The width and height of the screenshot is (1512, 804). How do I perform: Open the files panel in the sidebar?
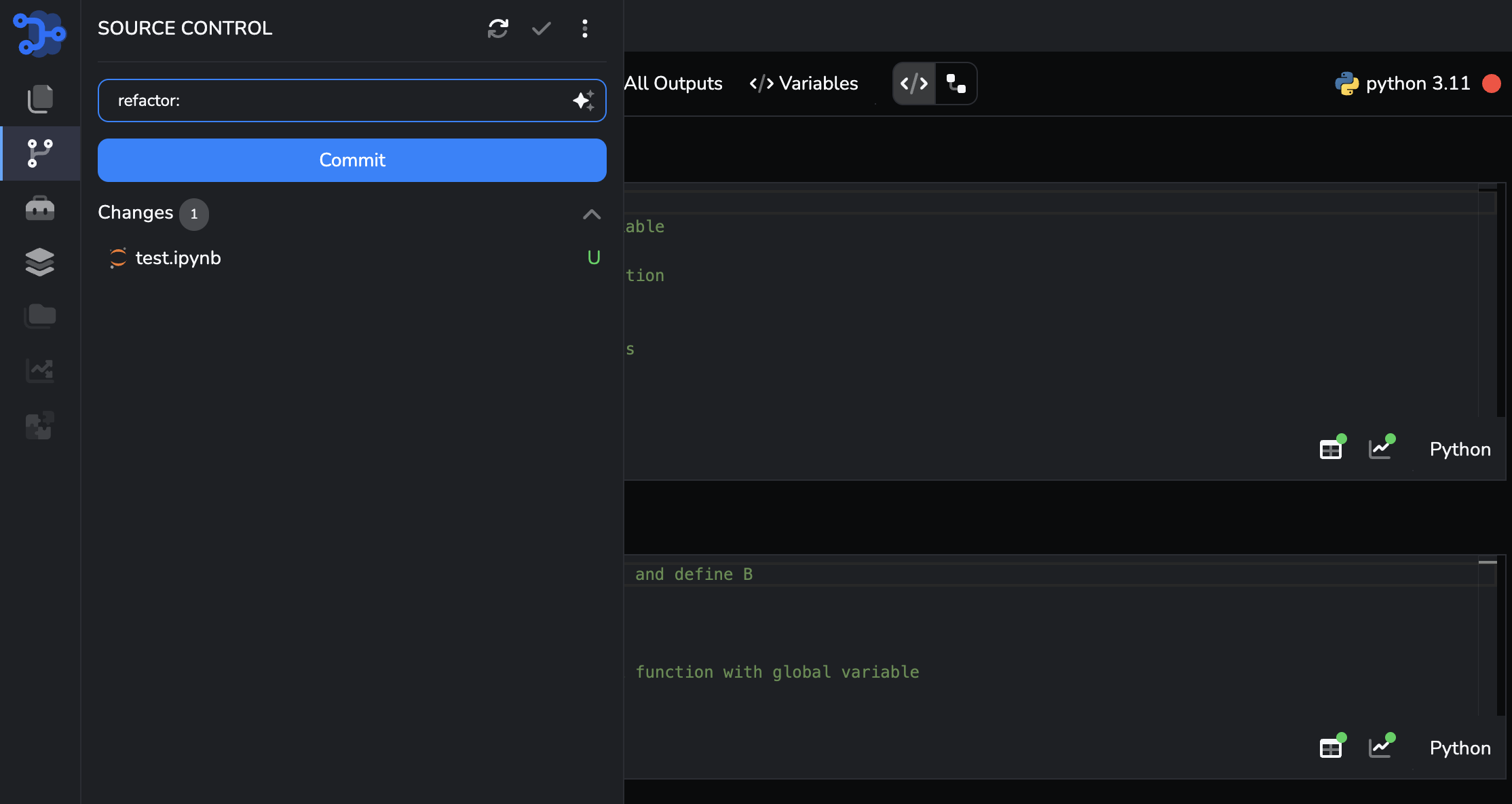(x=40, y=316)
